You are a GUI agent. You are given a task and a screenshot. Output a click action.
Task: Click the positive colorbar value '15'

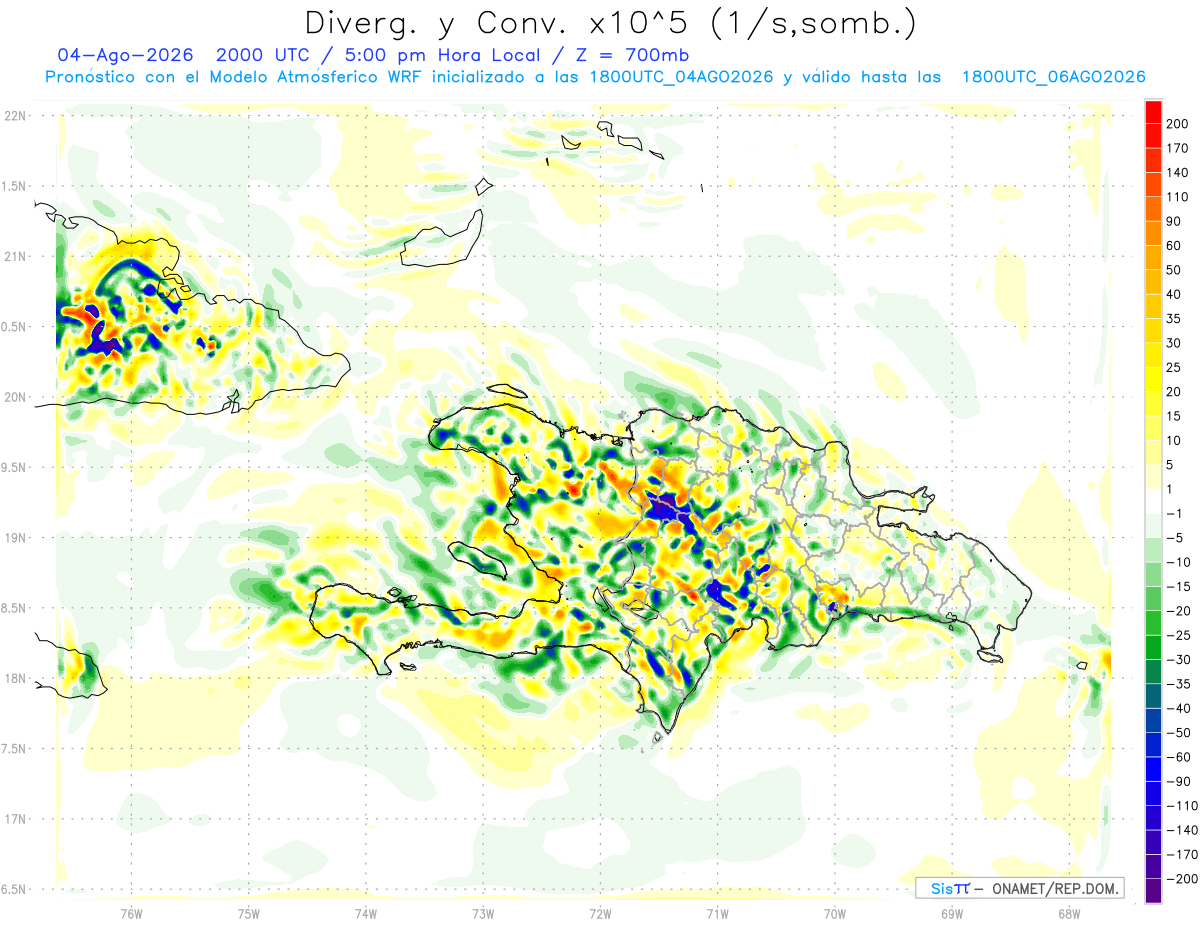tap(1174, 416)
